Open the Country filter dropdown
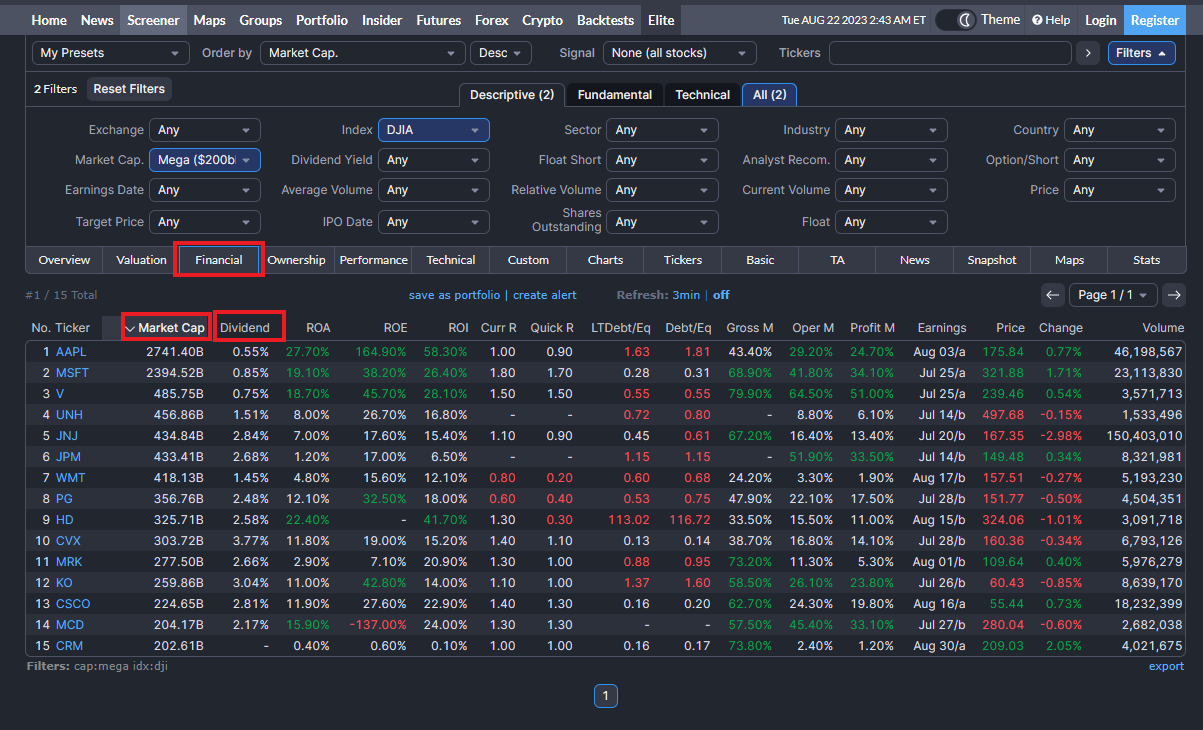Screen dimensions: 1203x730 click(x=1120, y=130)
